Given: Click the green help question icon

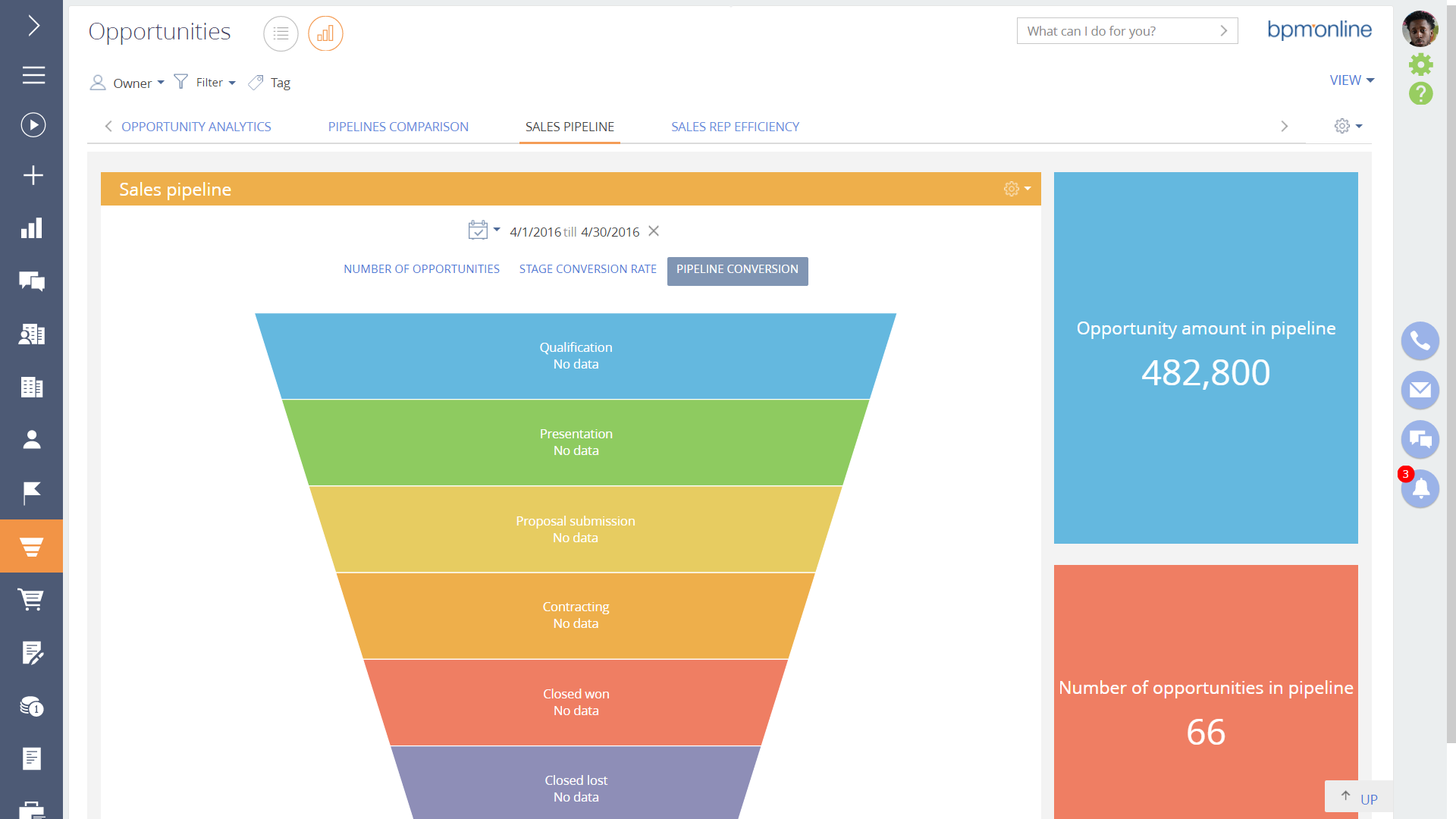Looking at the screenshot, I should point(1420,94).
